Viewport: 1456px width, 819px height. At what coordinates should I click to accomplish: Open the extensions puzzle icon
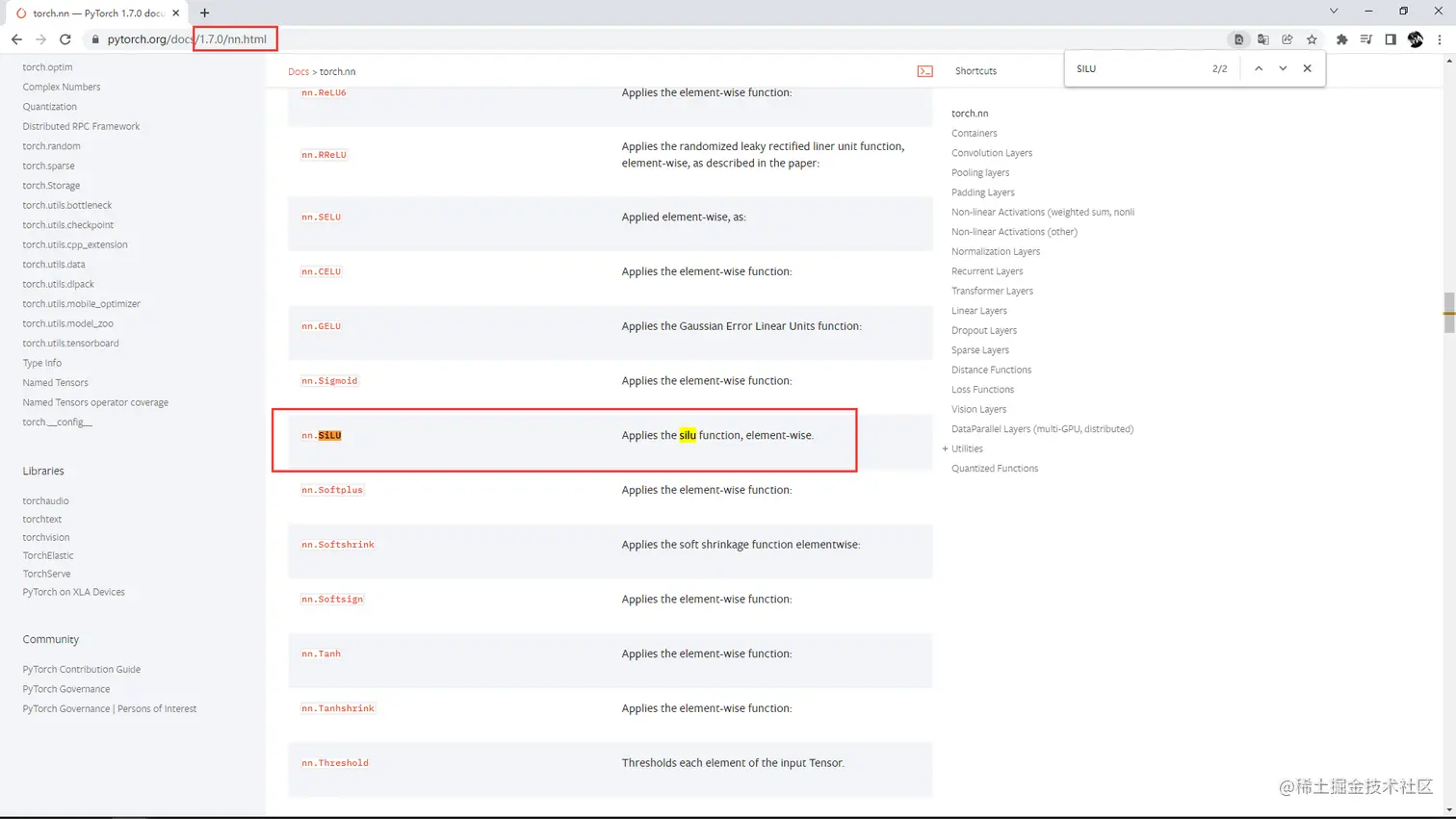tap(1341, 39)
